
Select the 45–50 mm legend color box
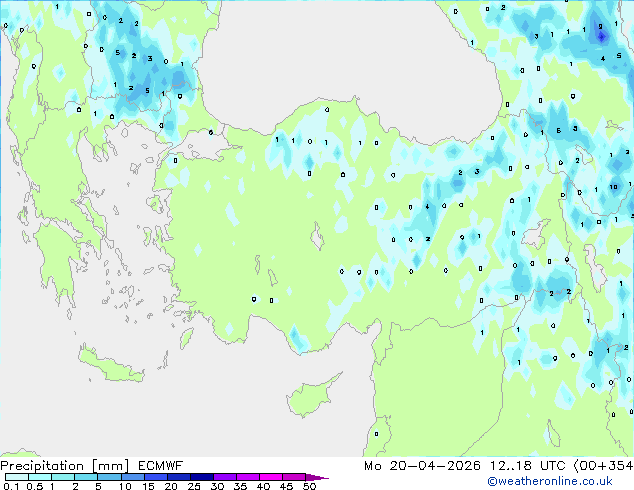coord(294,477)
